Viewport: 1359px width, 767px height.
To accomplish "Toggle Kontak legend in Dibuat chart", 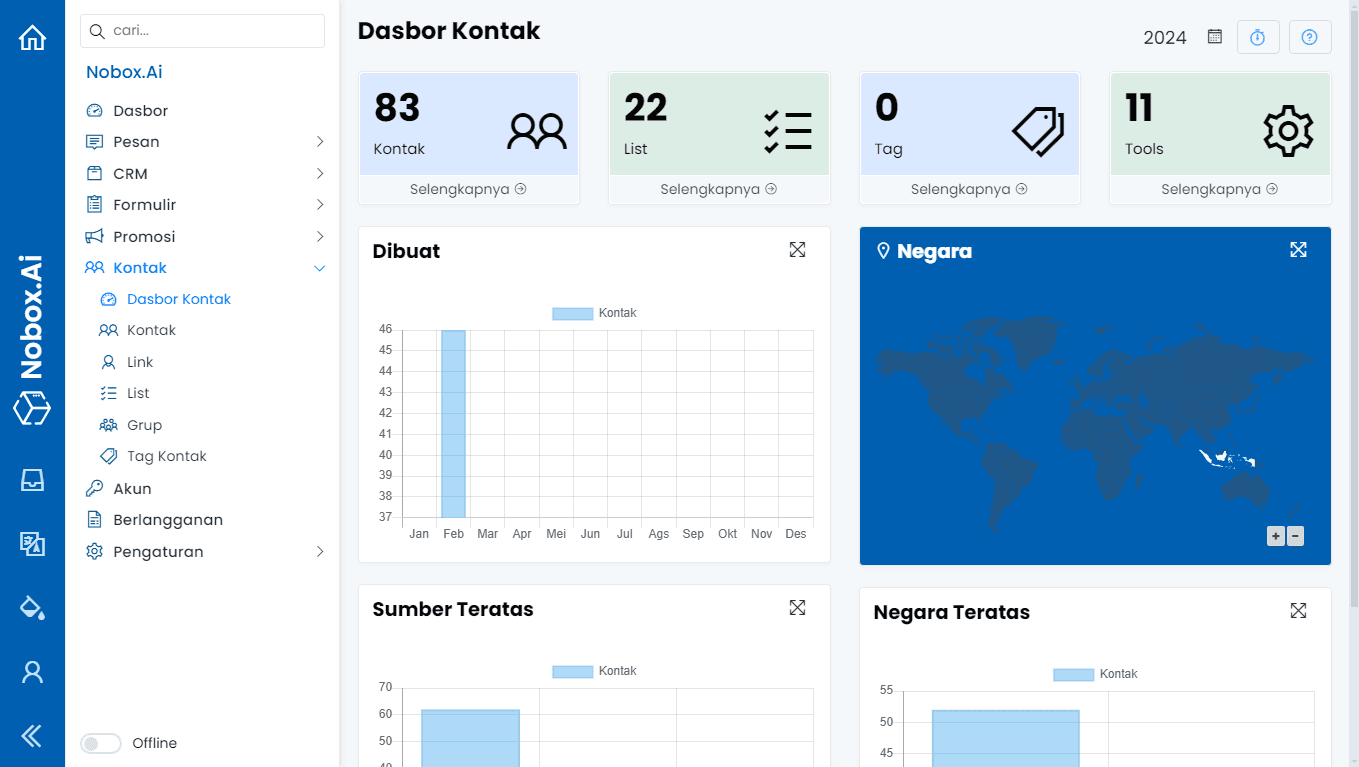I will coord(595,313).
